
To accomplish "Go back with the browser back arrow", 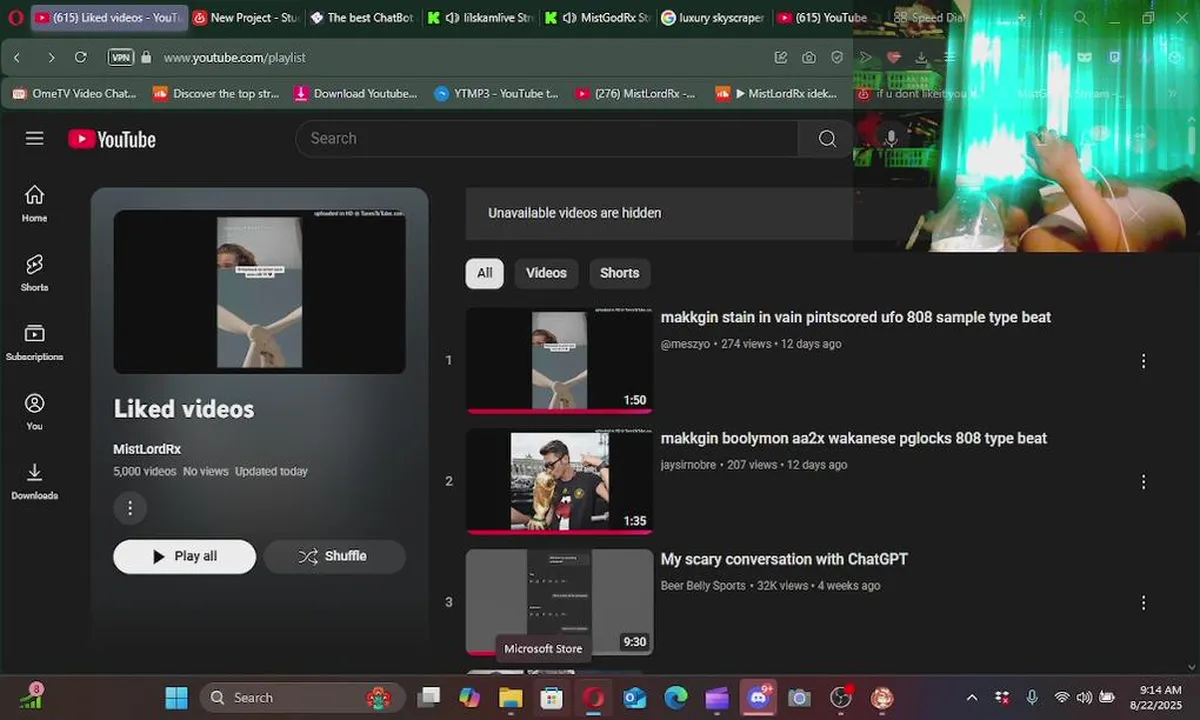I will point(17,58).
